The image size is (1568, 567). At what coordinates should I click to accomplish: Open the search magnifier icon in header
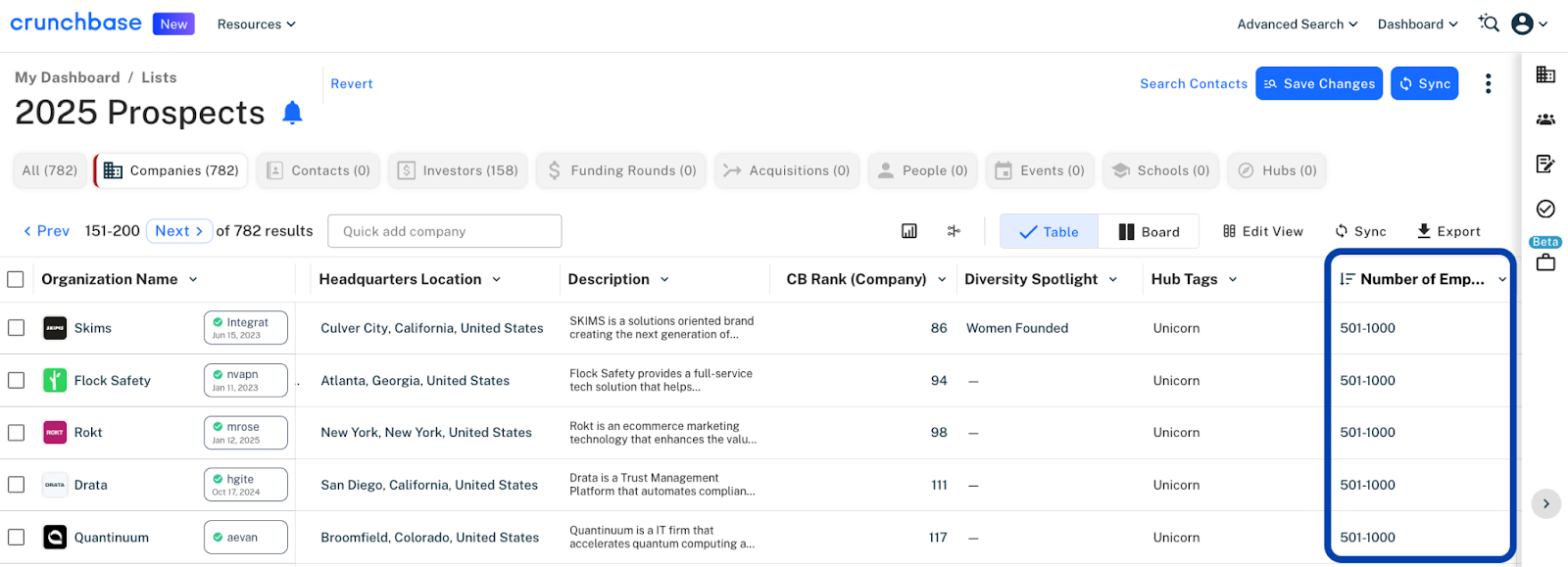coord(1489,24)
